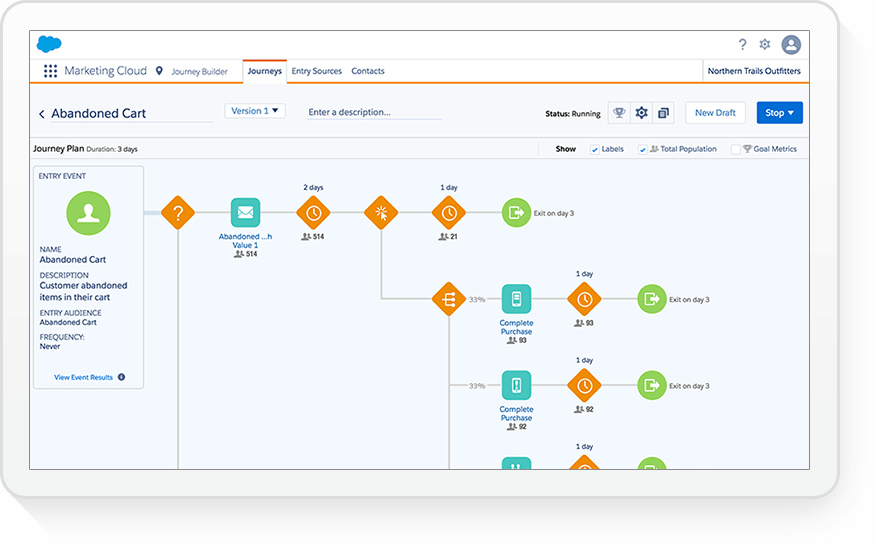Toggle the Total Population checkbox
The width and height of the screenshot is (876, 547).
[x=643, y=150]
